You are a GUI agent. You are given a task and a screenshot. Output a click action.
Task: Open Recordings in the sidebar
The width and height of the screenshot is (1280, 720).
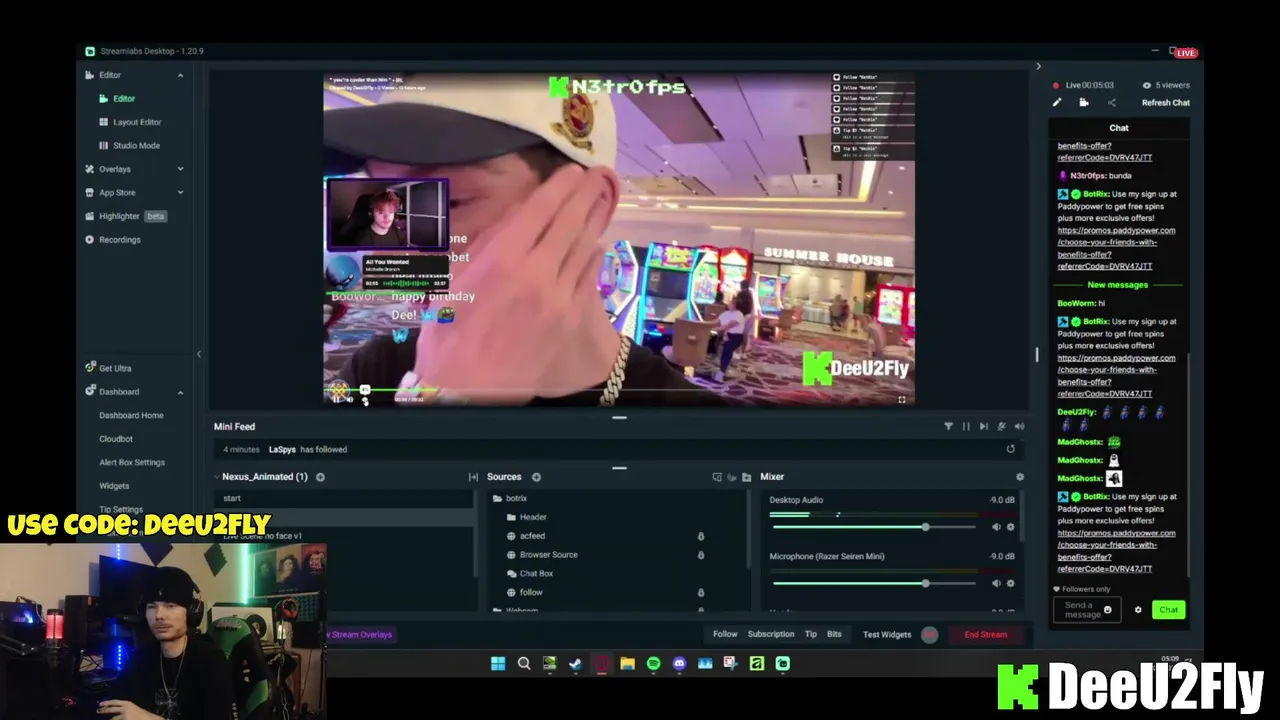[119, 240]
